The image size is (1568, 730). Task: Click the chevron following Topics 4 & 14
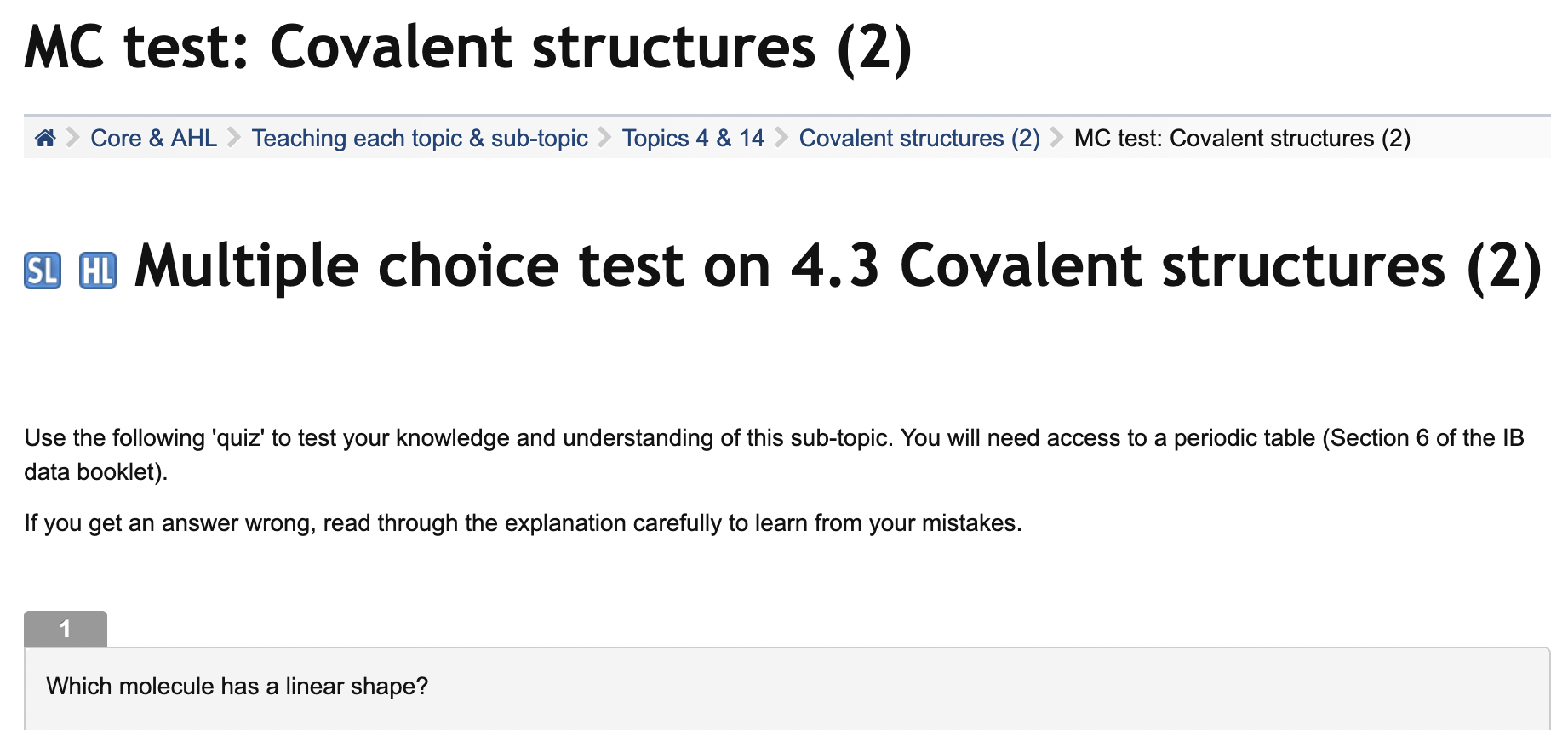point(781,138)
